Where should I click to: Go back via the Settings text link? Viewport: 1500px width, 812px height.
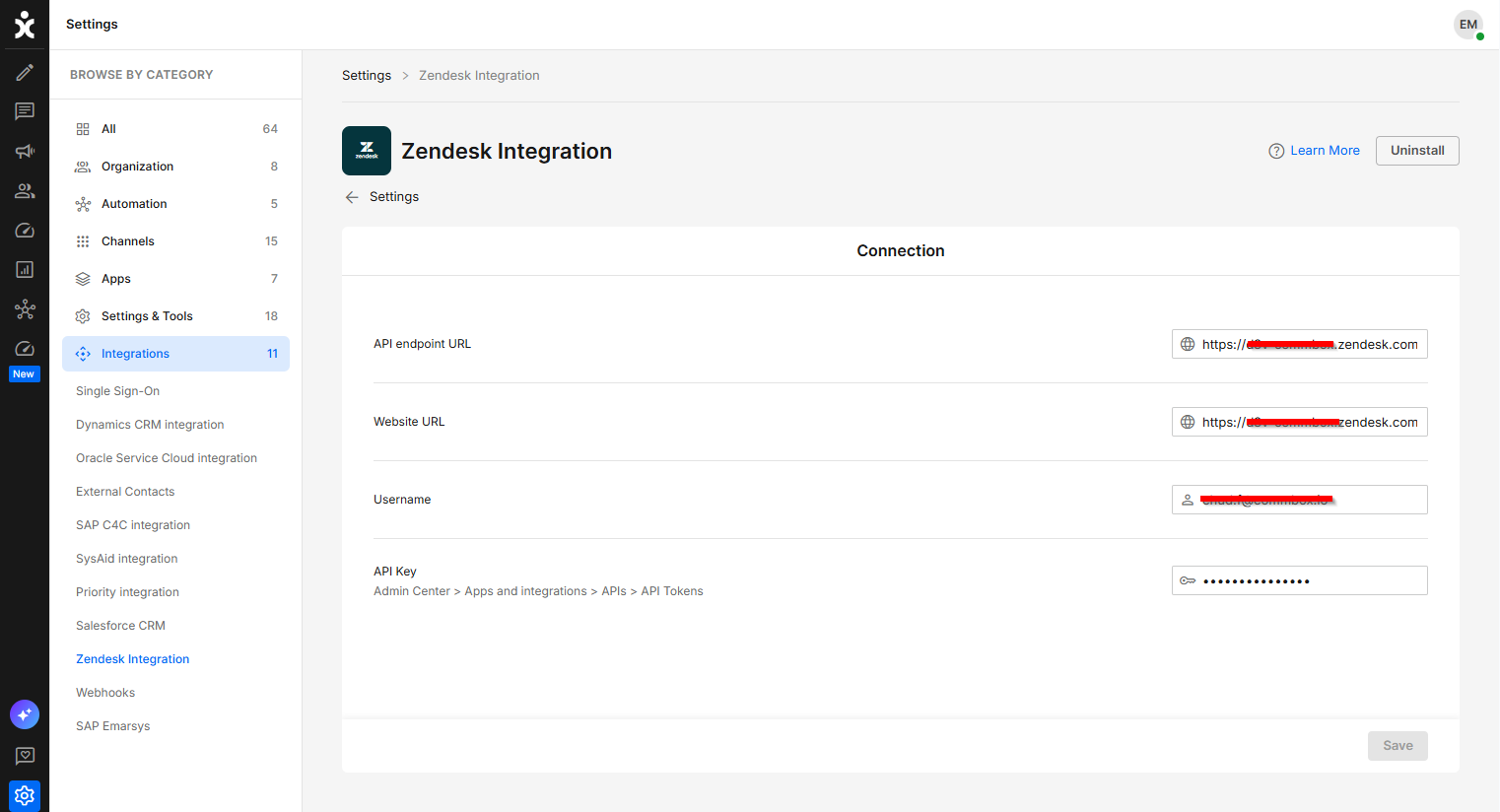tap(394, 197)
